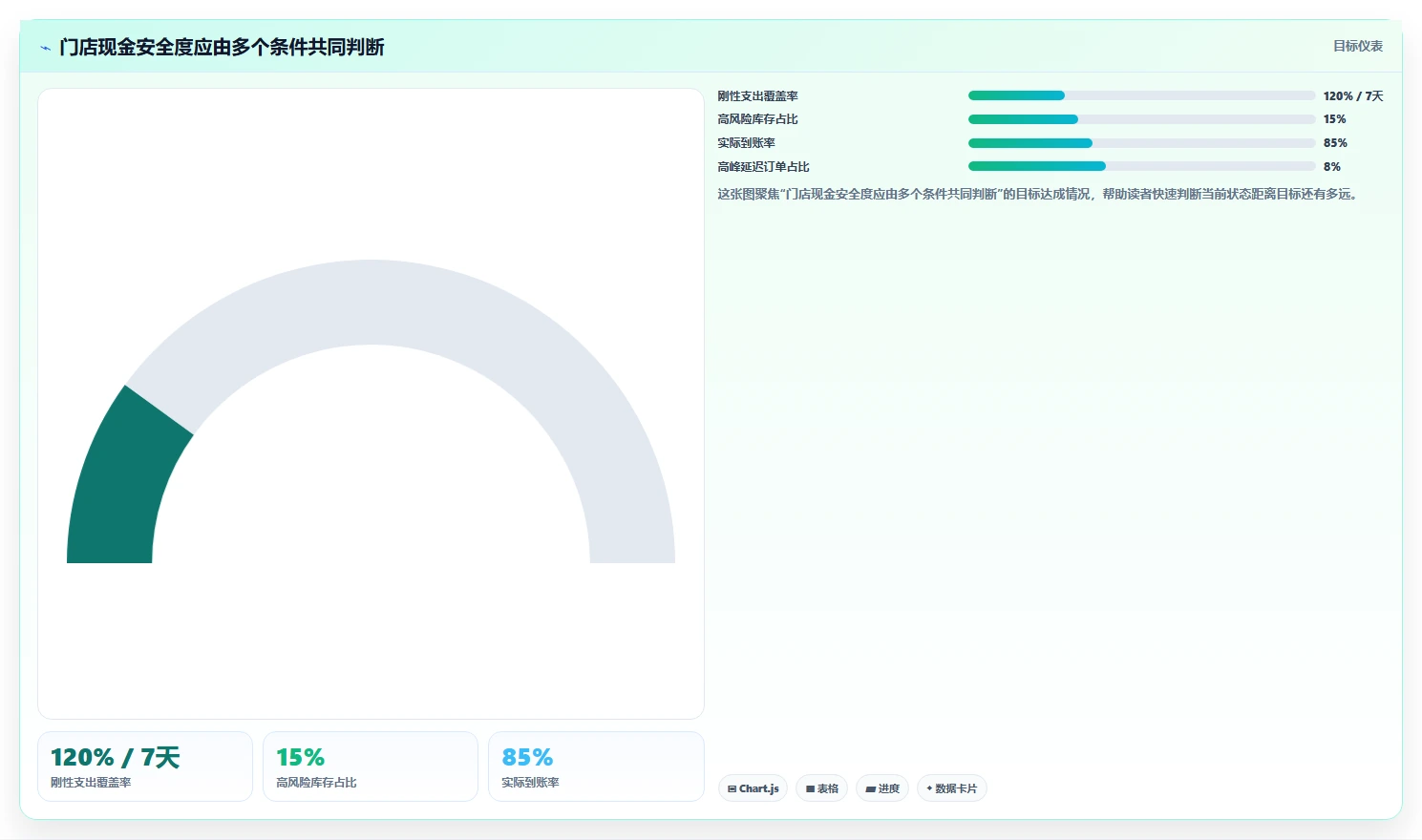
Task: Click the 85% value beside the bar
Action: 1335,143
